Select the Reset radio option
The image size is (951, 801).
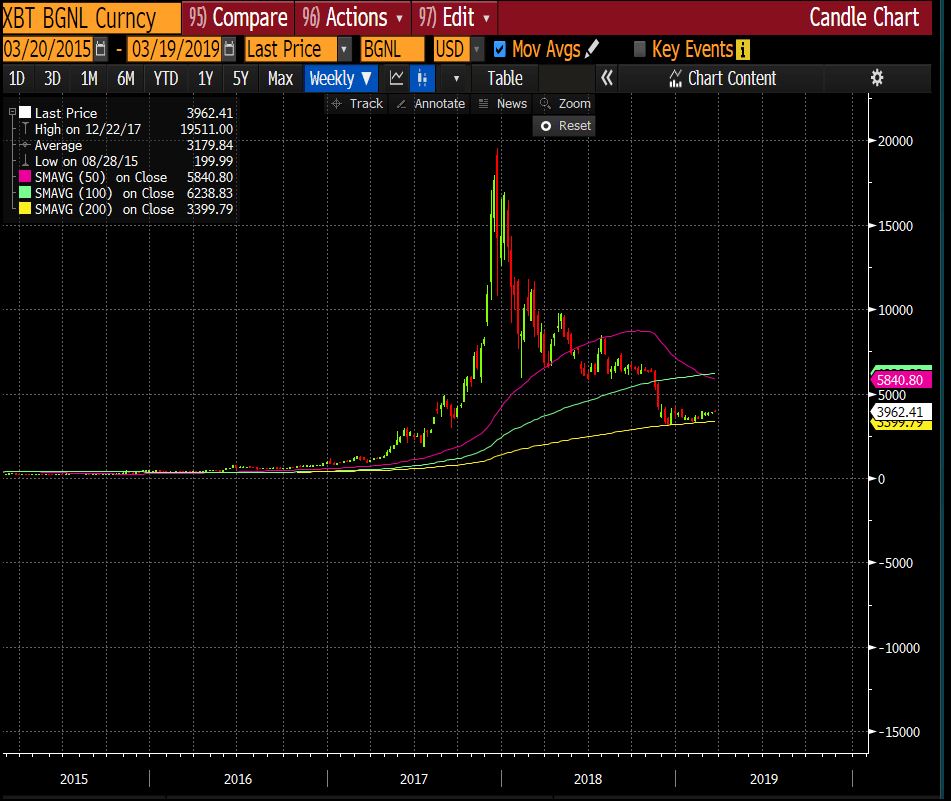point(547,126)
